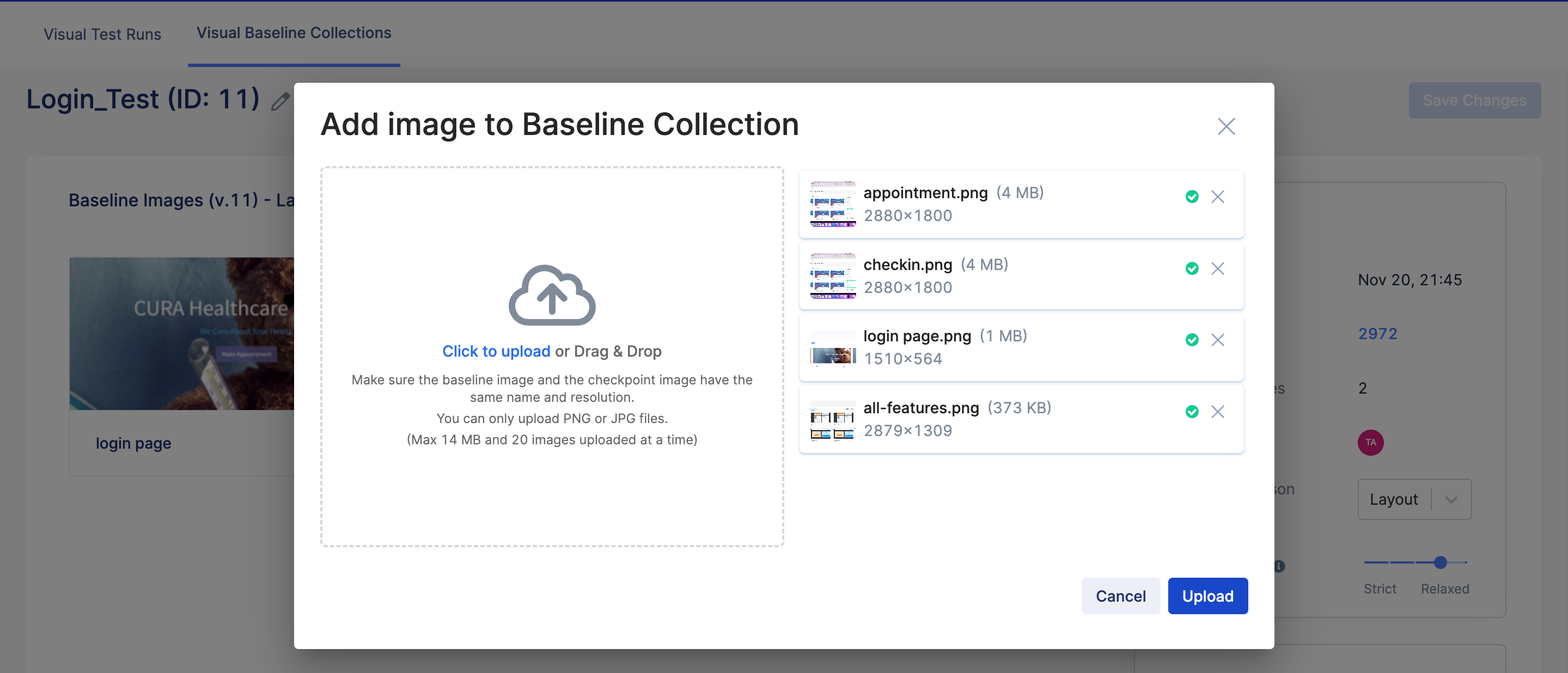This screenshot has width=1568, height=673.
Task: Click the cloud upload icon
Action: tap(552, 295)
